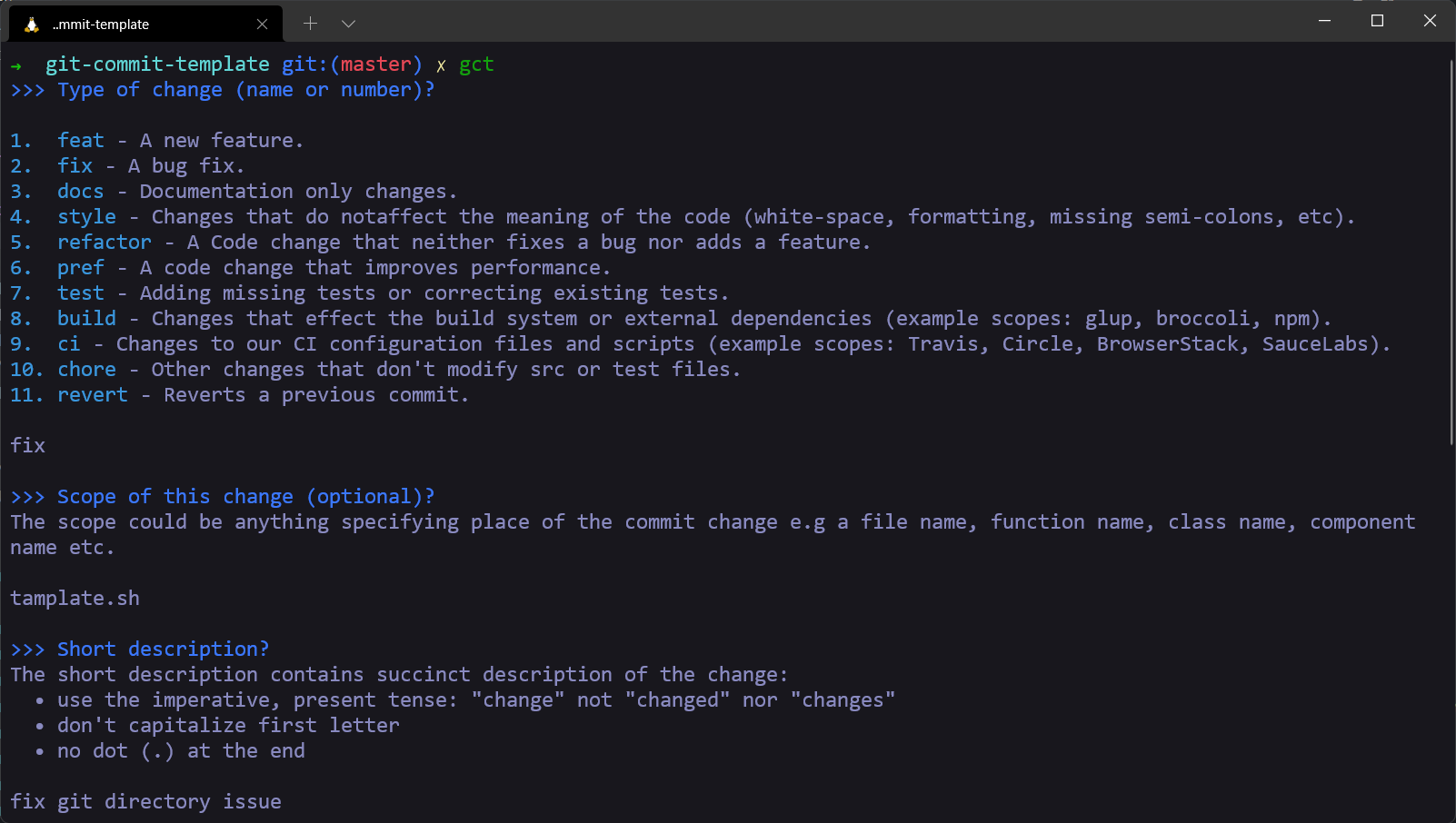Click the yellow x dirty-status marker
This screenshot has height=823, width=1456.
coord(441,65)
